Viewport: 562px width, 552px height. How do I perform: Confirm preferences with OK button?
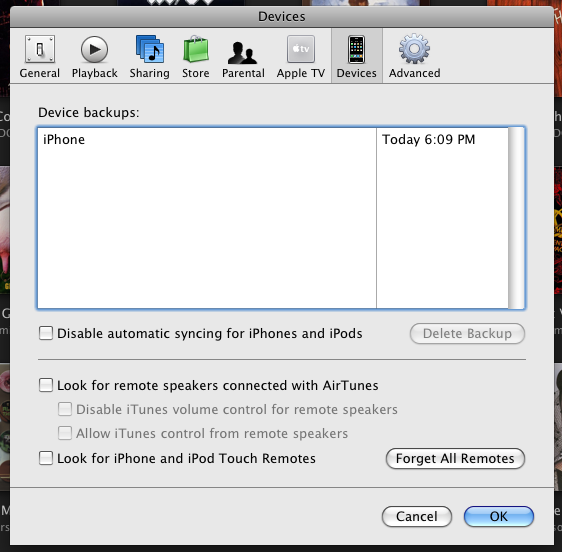(499, 517)
